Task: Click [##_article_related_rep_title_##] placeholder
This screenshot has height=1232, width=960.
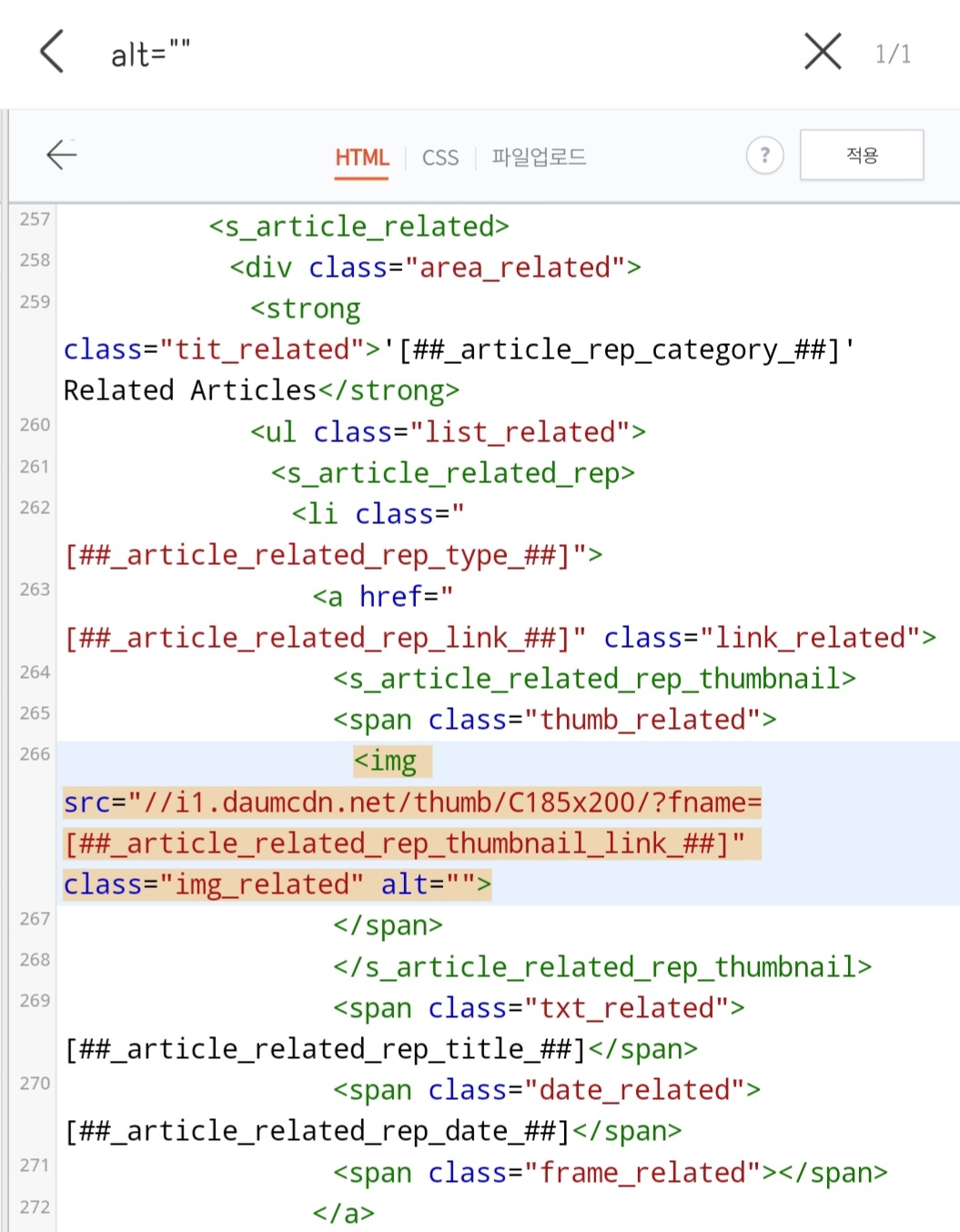Action: pos(326,1049)
